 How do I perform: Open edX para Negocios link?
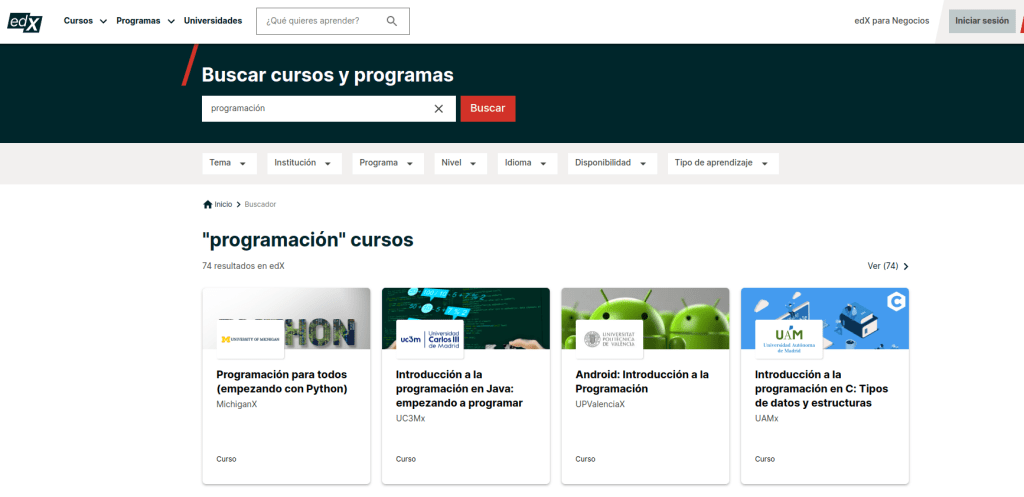pyautogui.click(x=891, y=21)
